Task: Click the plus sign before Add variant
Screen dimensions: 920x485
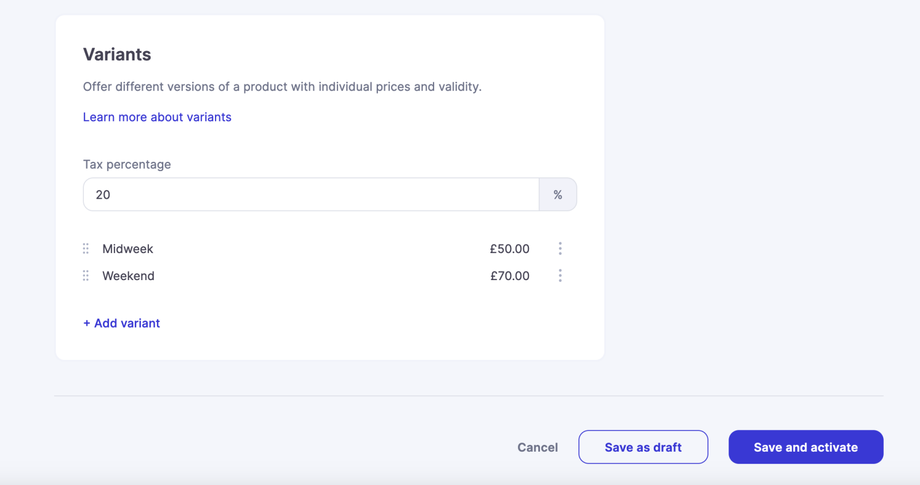Action: tap(87, 323)
